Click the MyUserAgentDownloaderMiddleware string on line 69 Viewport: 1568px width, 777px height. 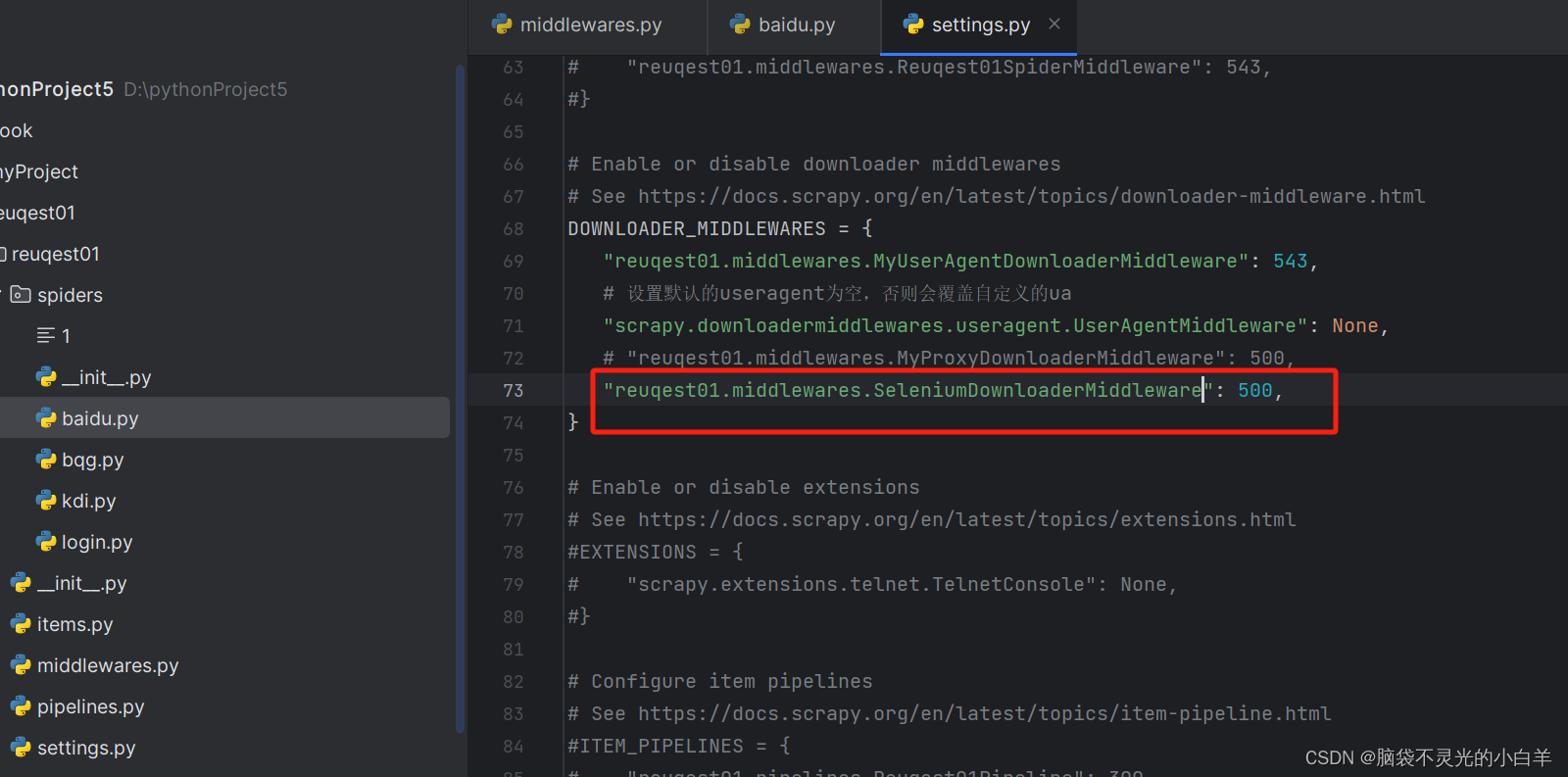coord(925,261)
